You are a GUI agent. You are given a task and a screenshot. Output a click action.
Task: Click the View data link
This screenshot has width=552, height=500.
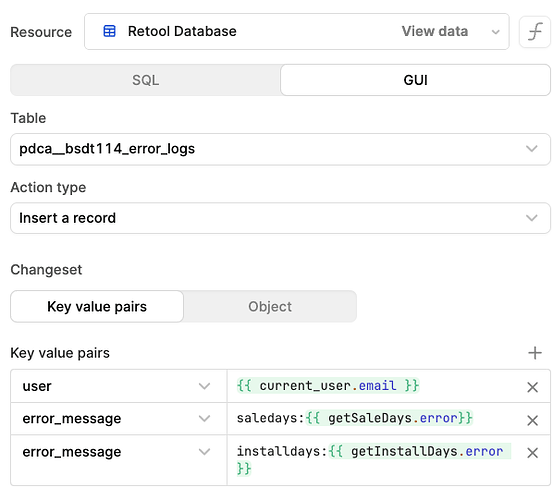[x=435, y=31]
